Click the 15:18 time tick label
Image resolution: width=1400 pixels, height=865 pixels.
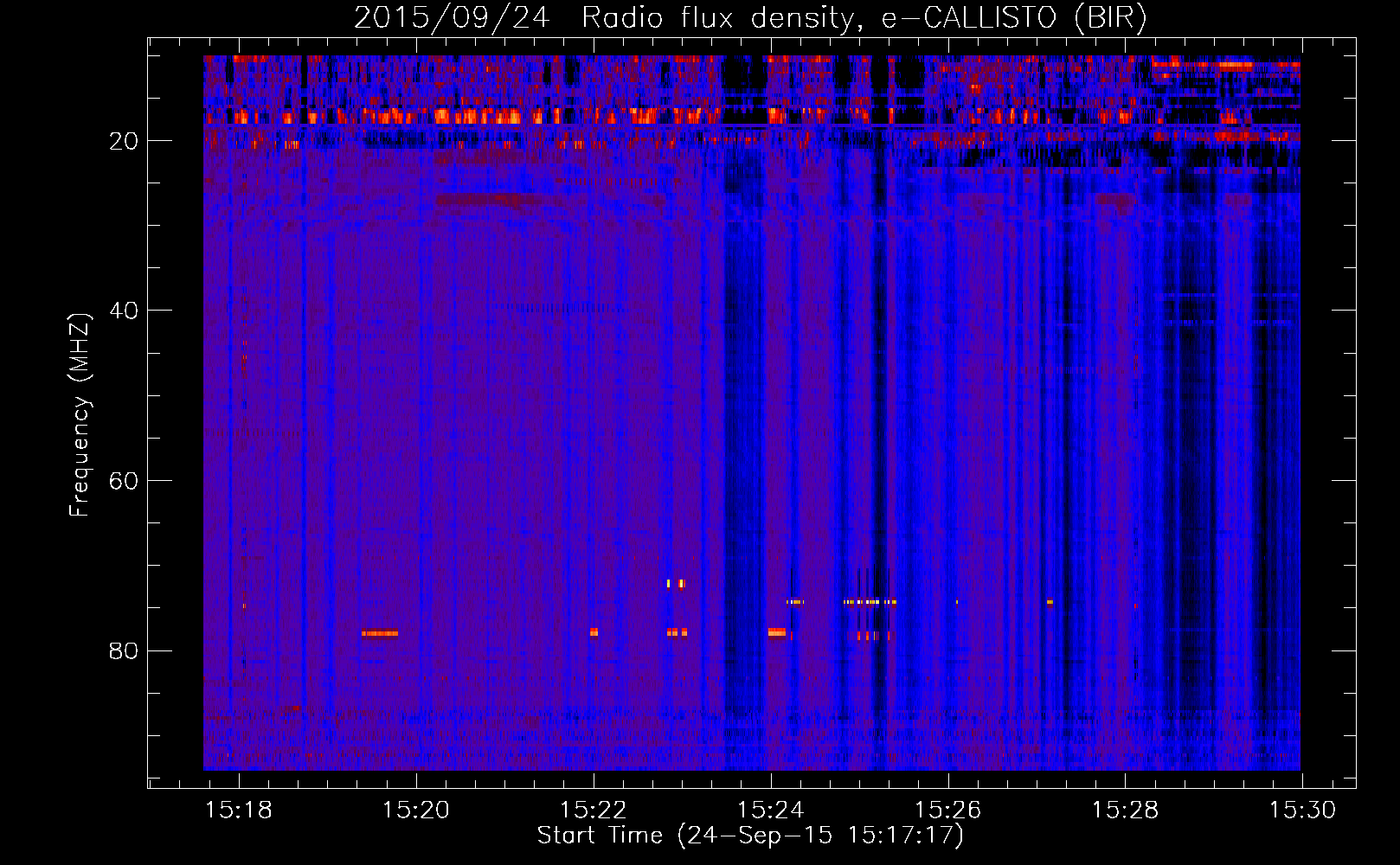point(240,810)
